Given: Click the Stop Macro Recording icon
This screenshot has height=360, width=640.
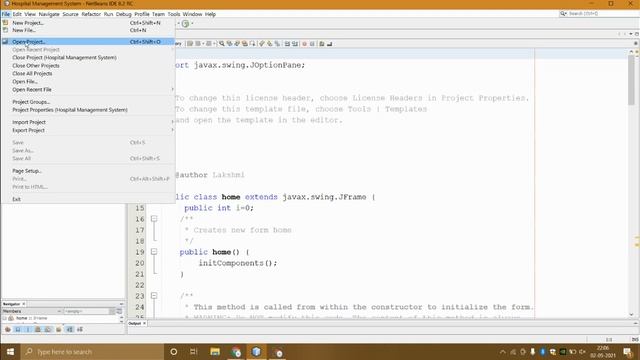Looking at the screenshot, I should (x=312, y=44).
